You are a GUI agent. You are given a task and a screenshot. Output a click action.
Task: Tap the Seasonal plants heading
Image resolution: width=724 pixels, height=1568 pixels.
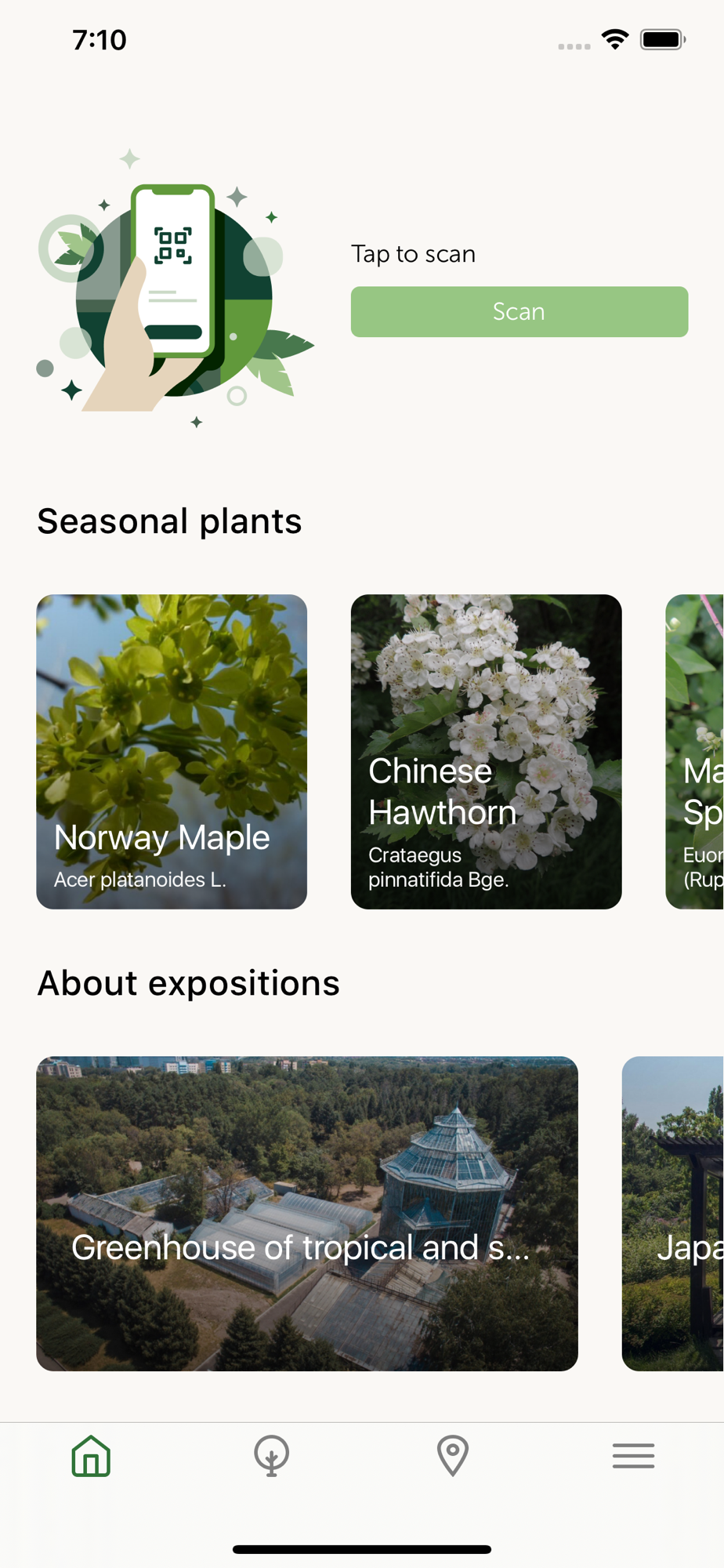click(169, 521)
